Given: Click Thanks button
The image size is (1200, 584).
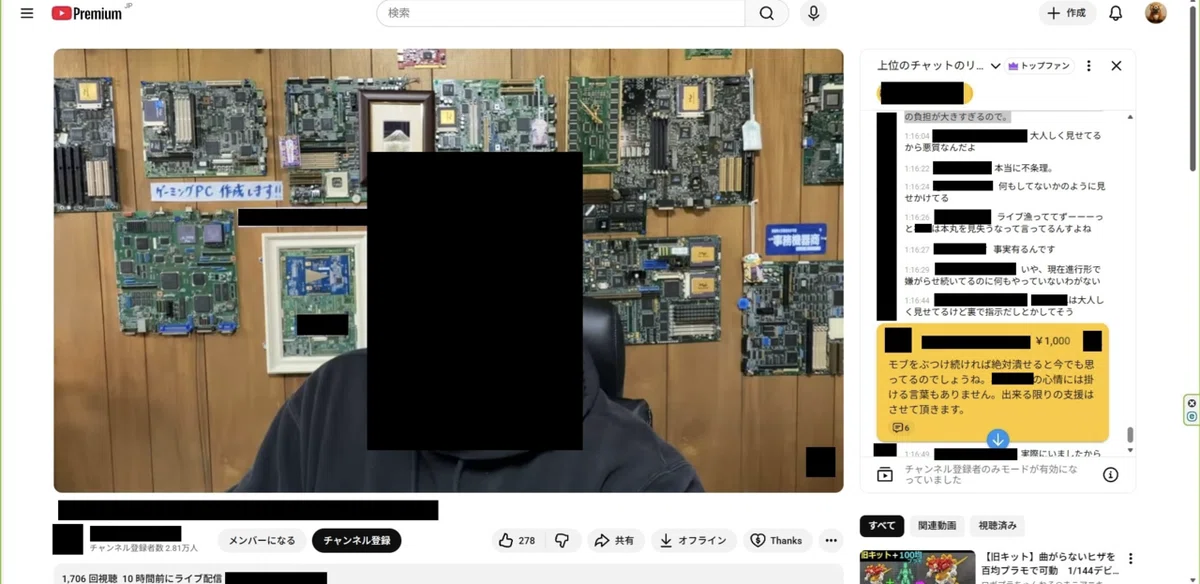Looking at the screenshot, I should pos(777,540).
